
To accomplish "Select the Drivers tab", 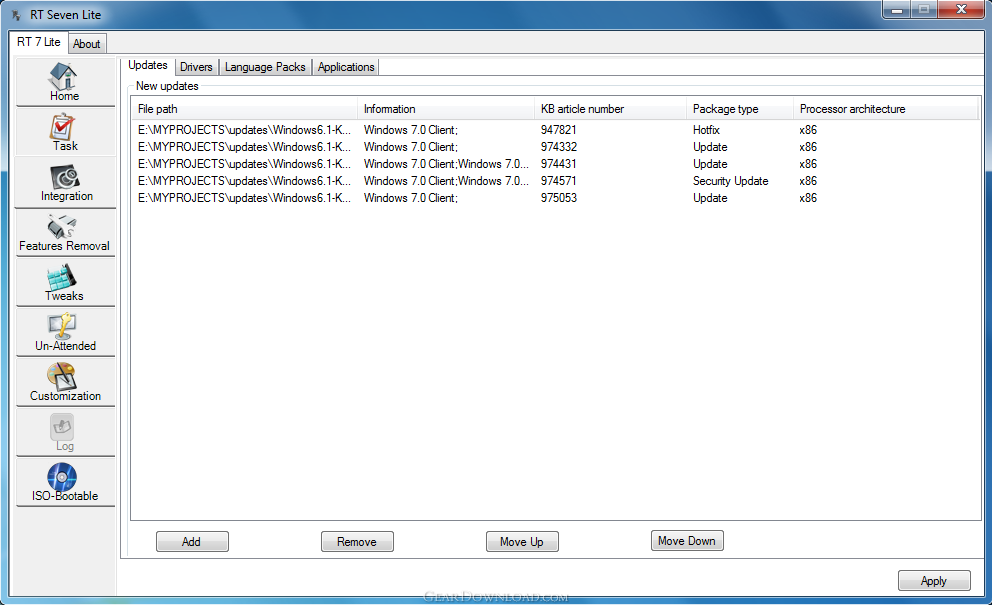I will pyautogui.click(x=196, y=67).
